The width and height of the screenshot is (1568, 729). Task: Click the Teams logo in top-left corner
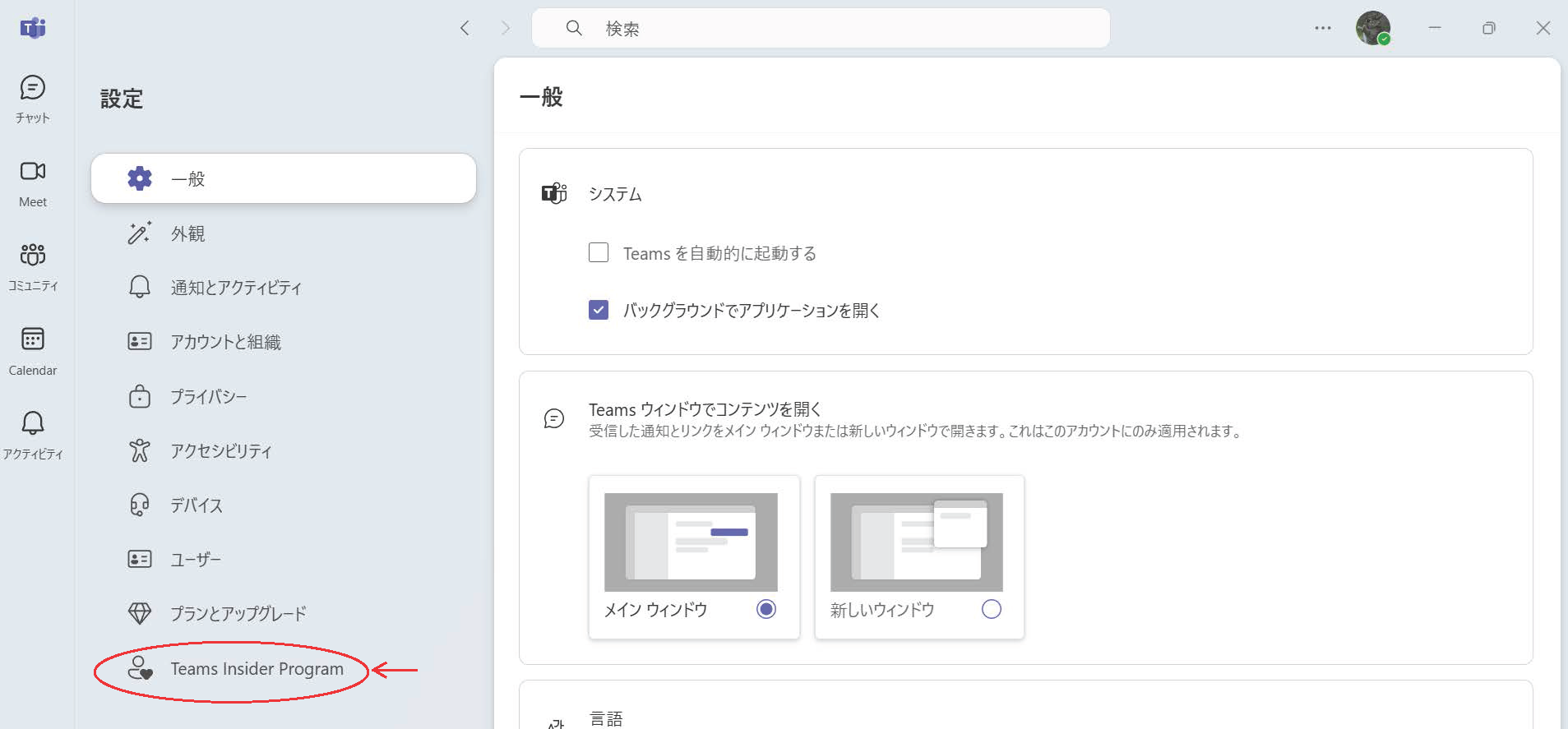pos(33,28)
